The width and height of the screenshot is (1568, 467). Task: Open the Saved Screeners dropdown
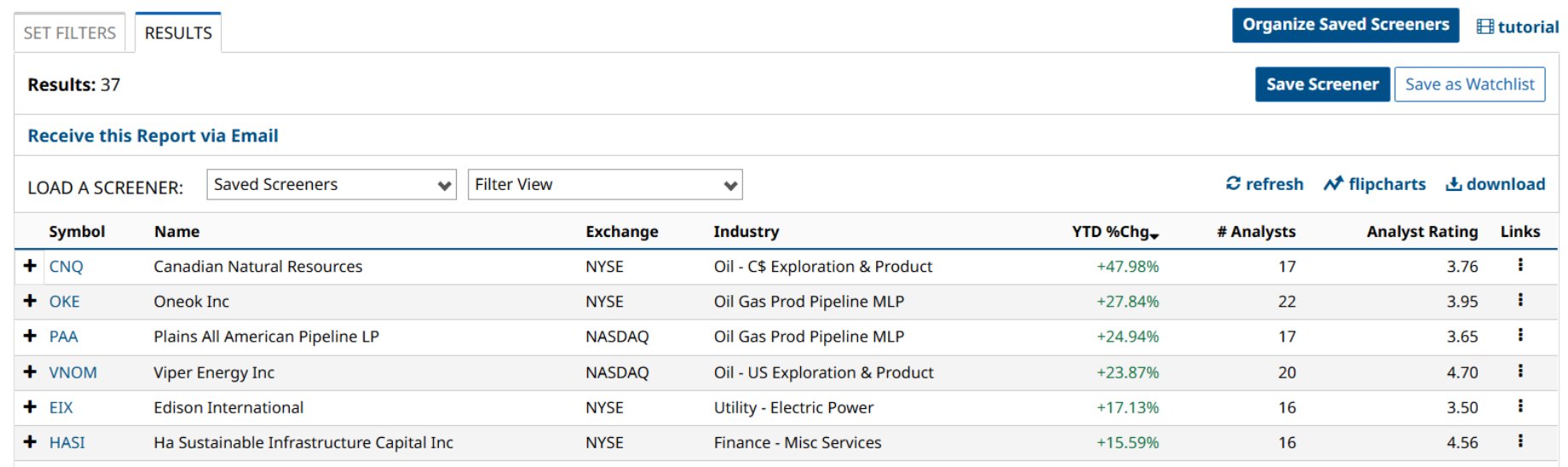331,184
